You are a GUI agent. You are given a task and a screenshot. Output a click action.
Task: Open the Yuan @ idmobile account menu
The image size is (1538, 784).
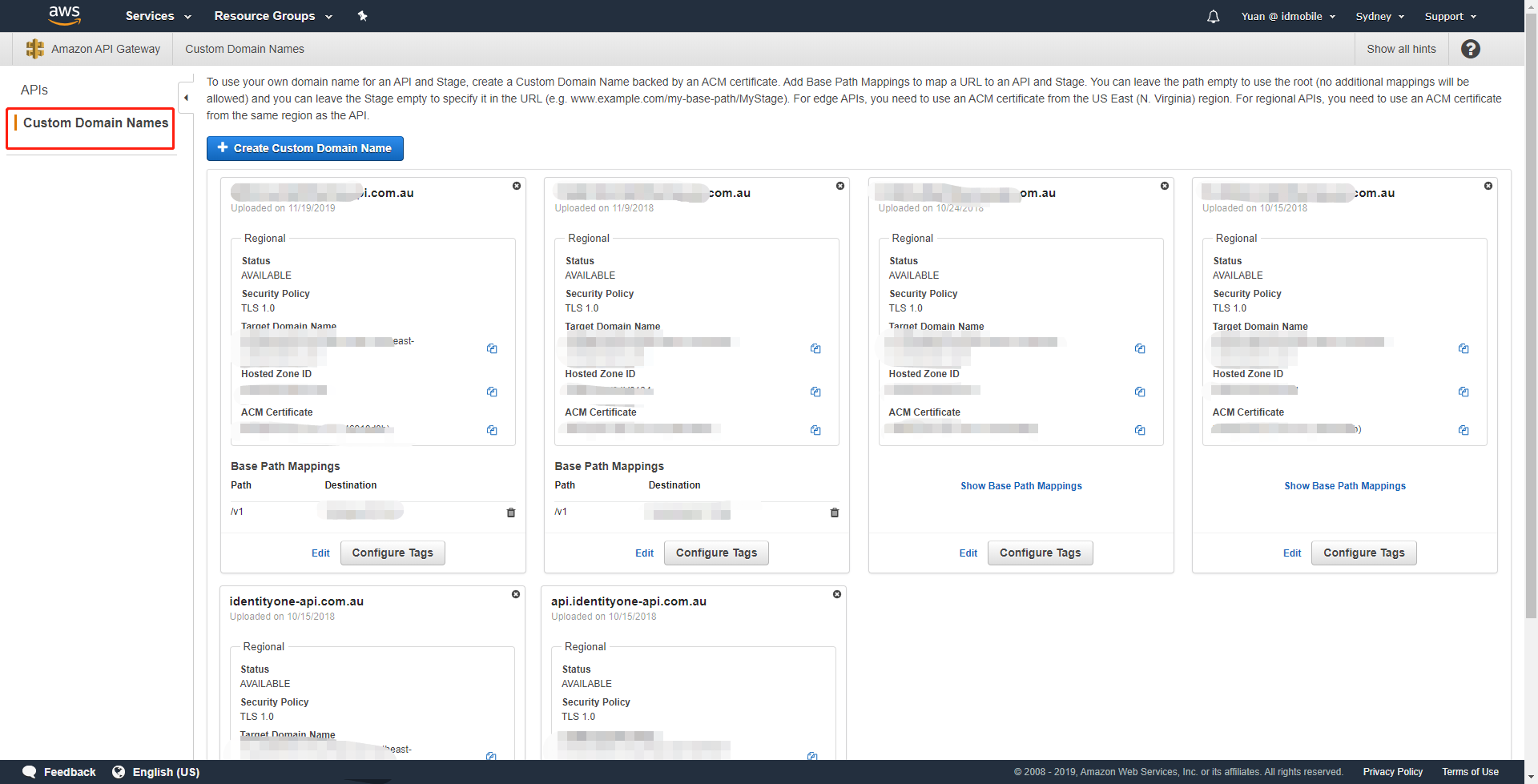point(1288,16)
